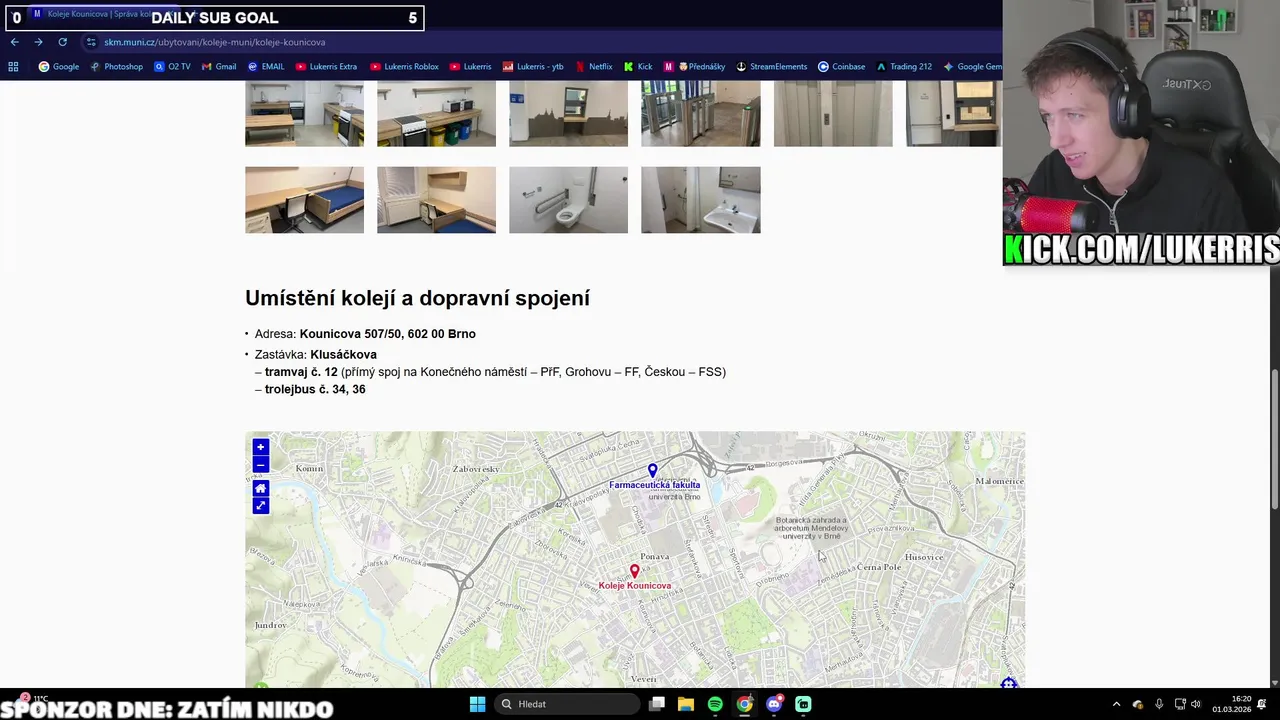
Task: Open the clock showing 16:20
Action: point(1232,704)
